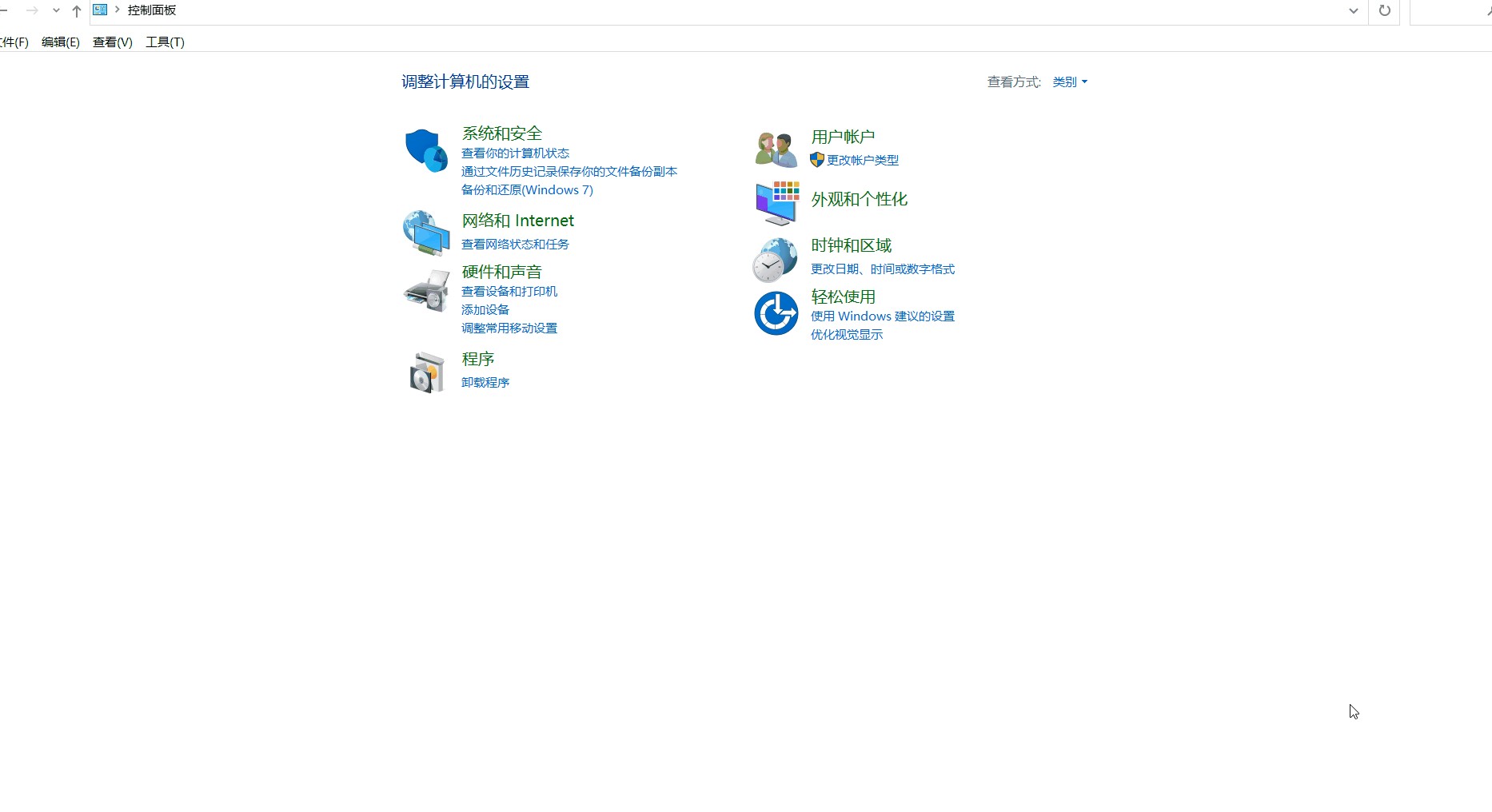Open the 查看(V) menu

pos(112,42)
